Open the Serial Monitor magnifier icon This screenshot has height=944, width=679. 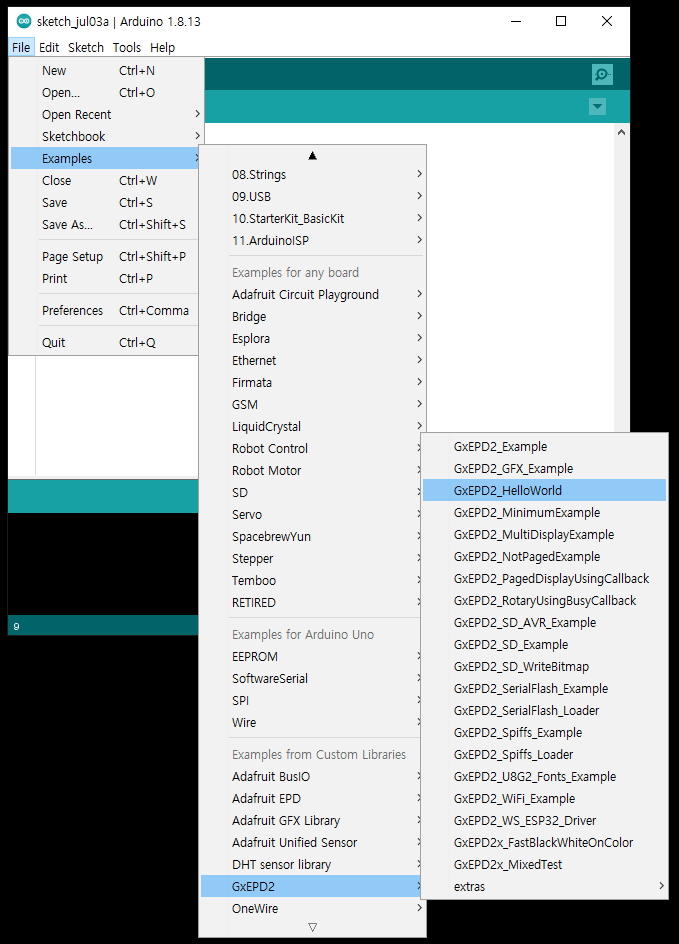(x=602, y=75)
